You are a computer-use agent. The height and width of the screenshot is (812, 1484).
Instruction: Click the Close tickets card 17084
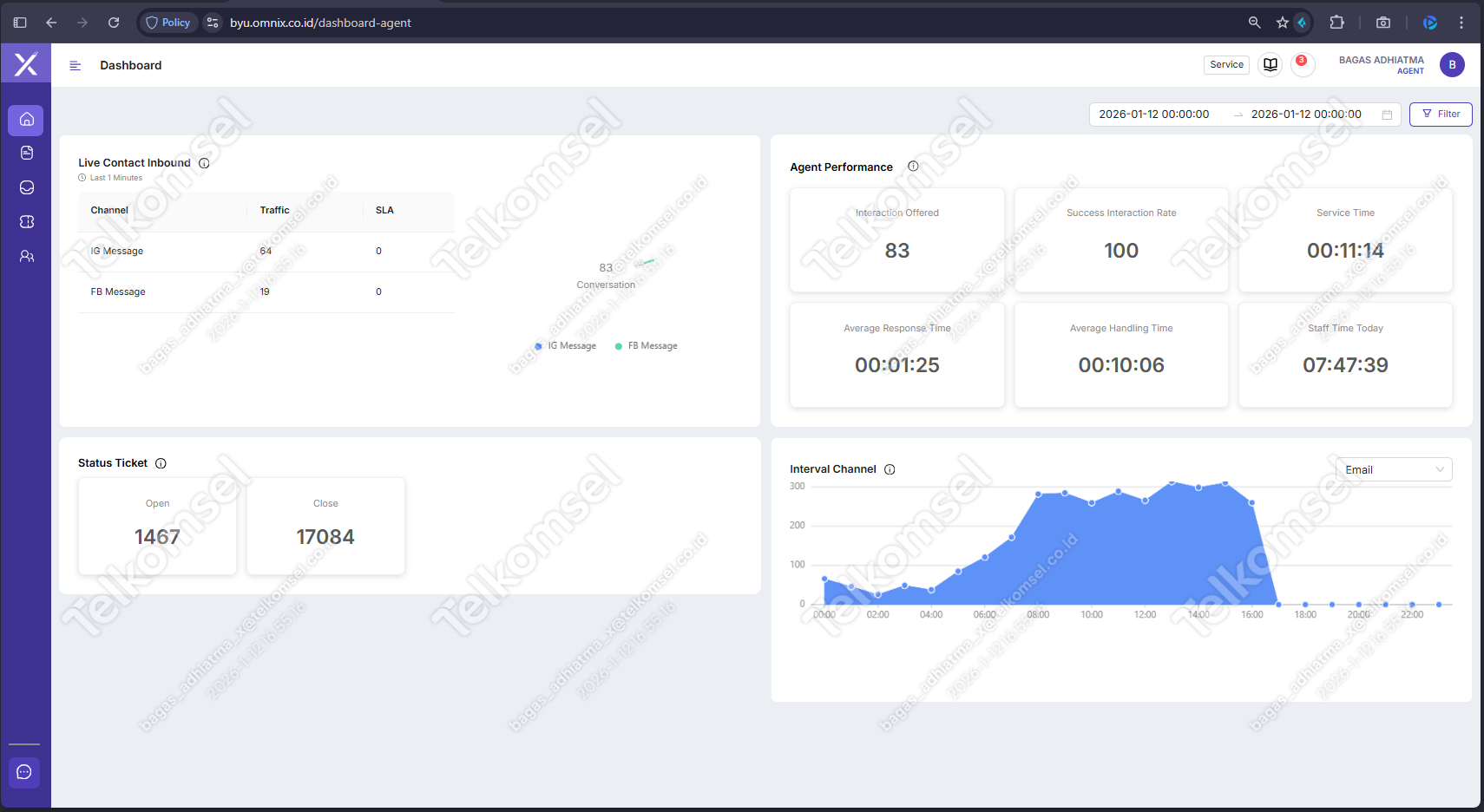click(x=325, y=526)
